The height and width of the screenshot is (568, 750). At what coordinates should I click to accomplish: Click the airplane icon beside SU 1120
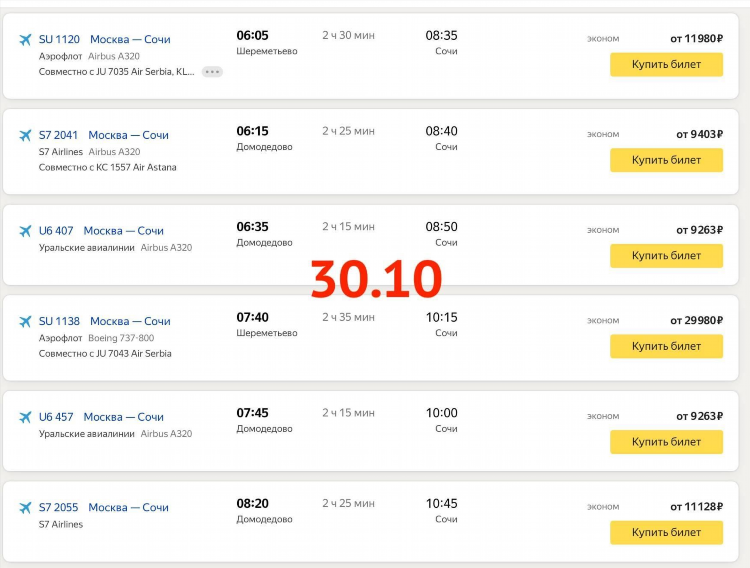coord(25,39)
